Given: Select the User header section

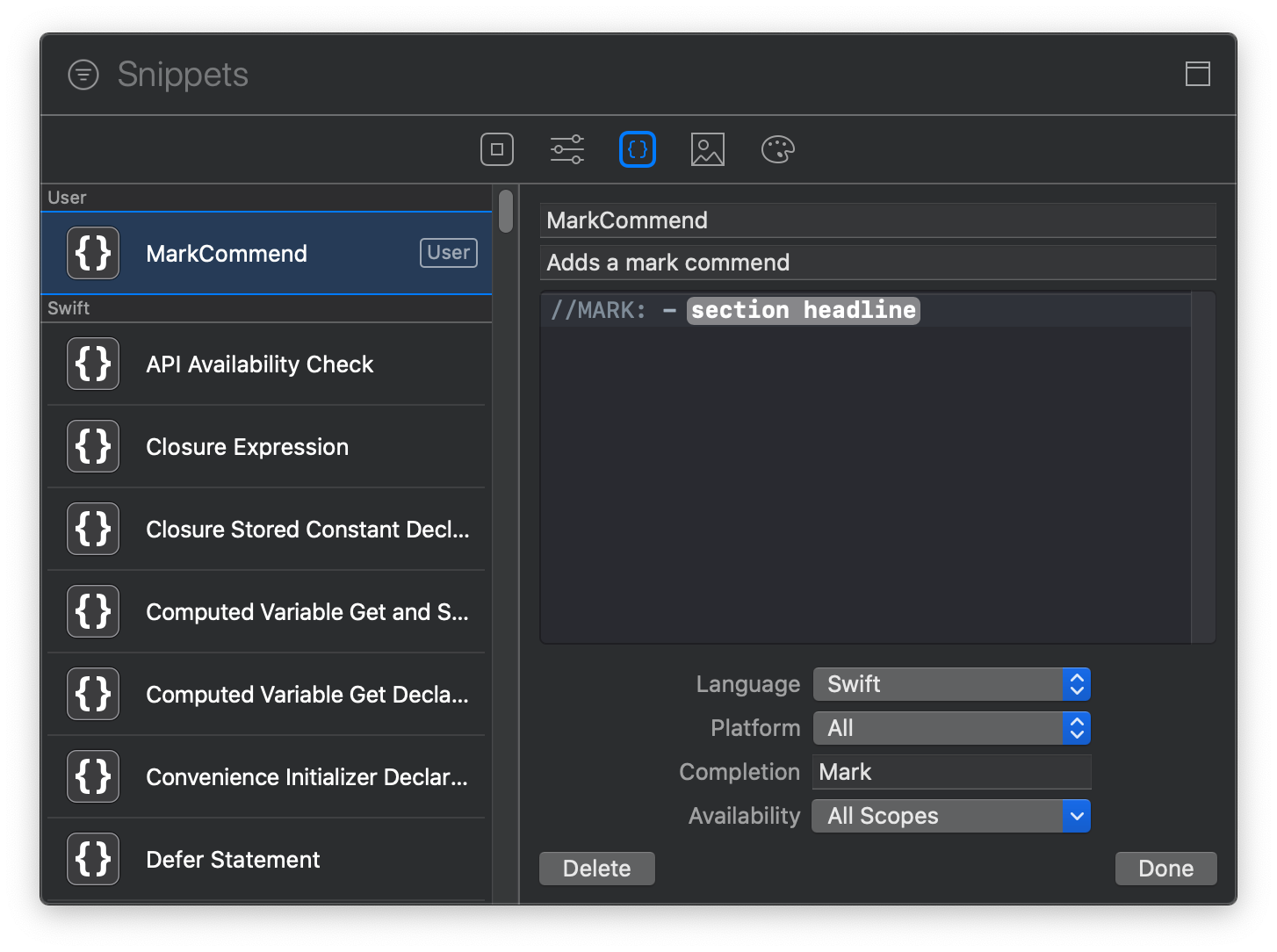Looking at the screenshot, I should pyautogui.click(x=68, y=197).
